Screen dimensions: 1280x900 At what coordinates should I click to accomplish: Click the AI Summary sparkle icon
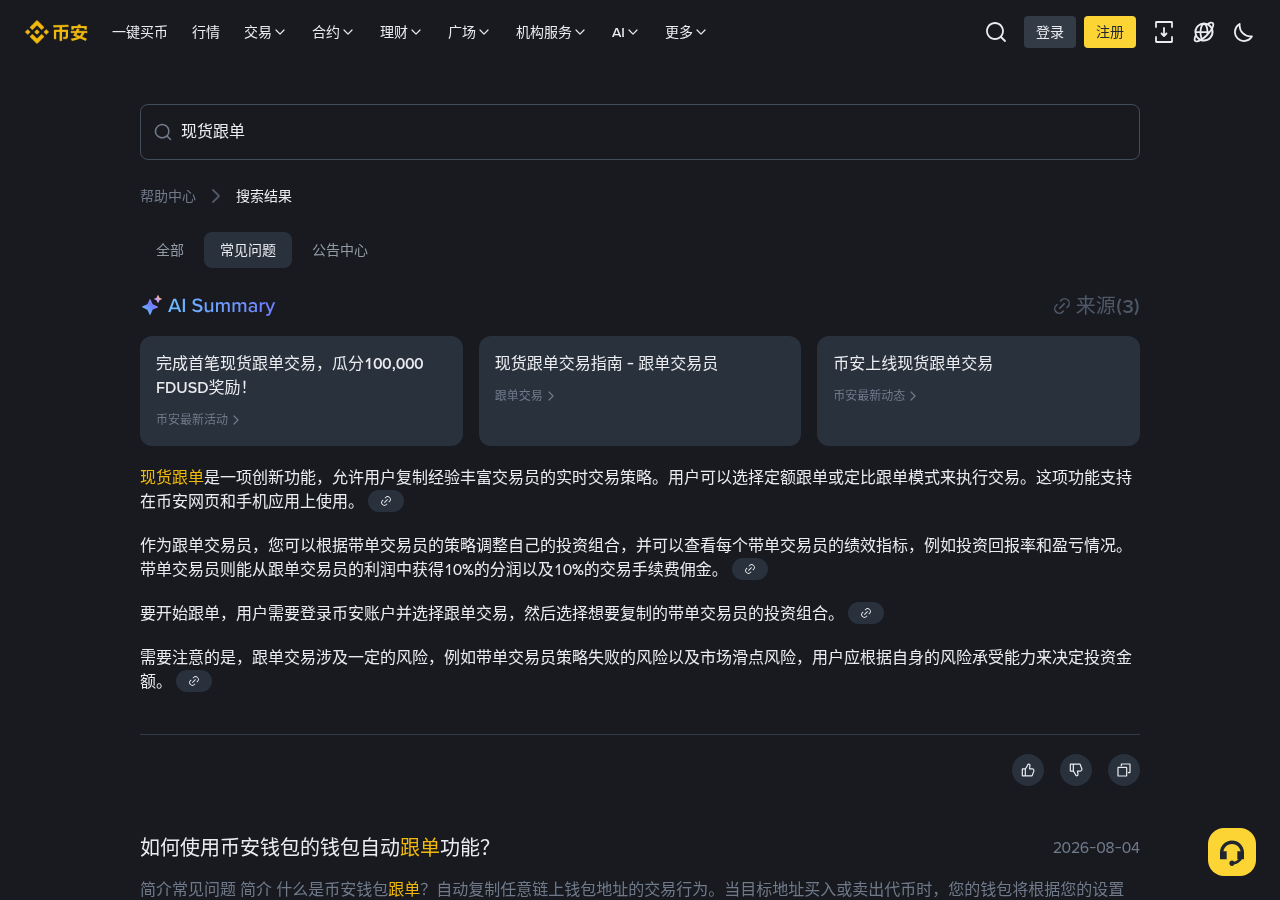(x=151, y=306)
